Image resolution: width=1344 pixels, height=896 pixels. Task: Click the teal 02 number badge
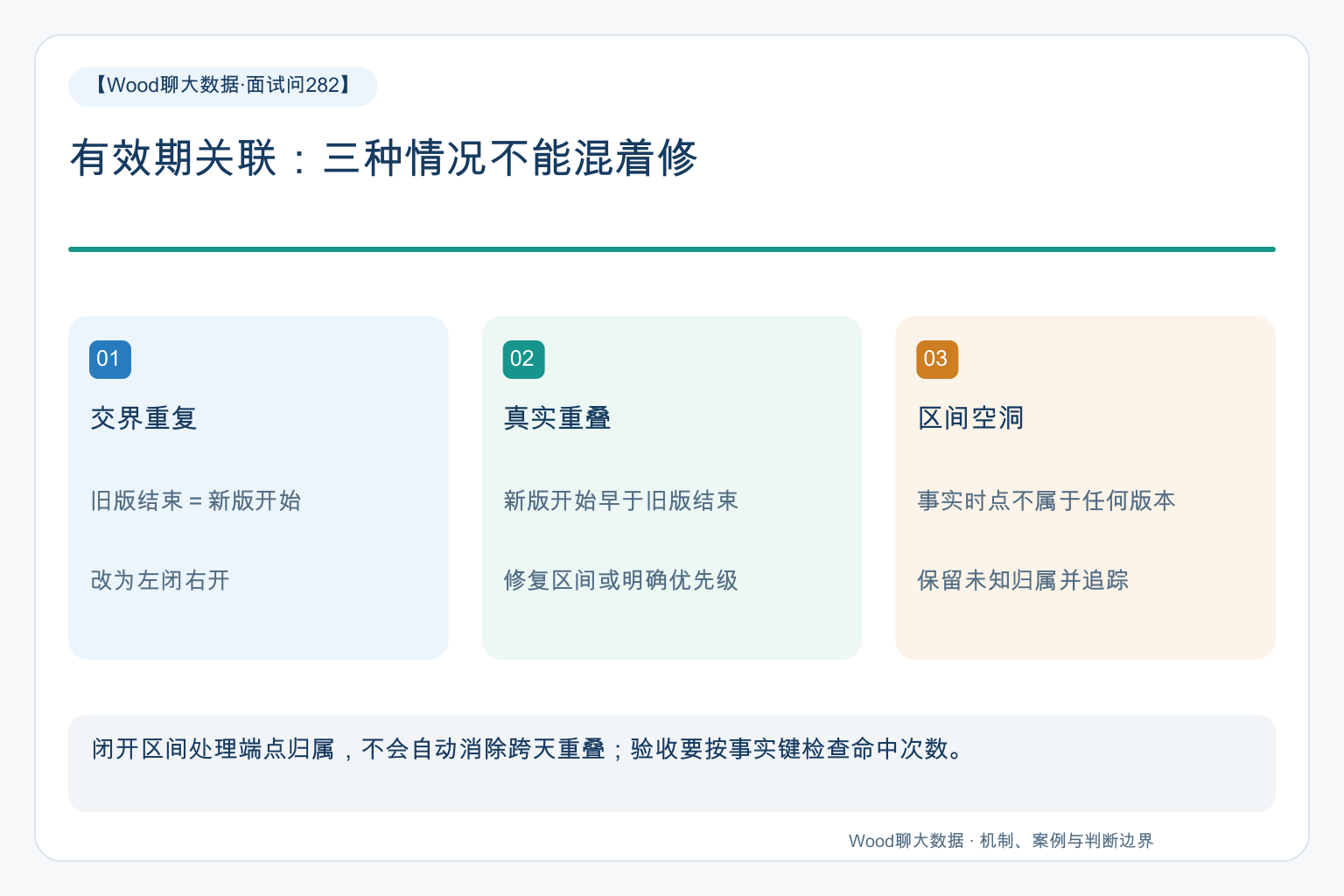524,360
